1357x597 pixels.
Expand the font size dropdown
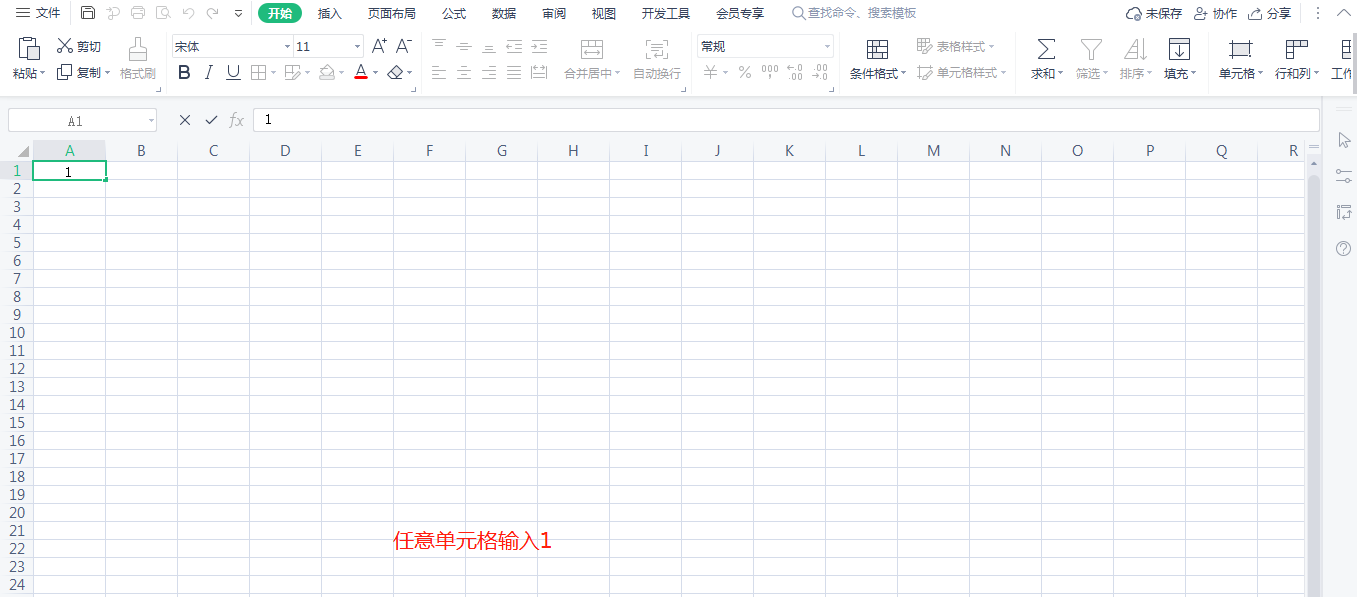358,47
